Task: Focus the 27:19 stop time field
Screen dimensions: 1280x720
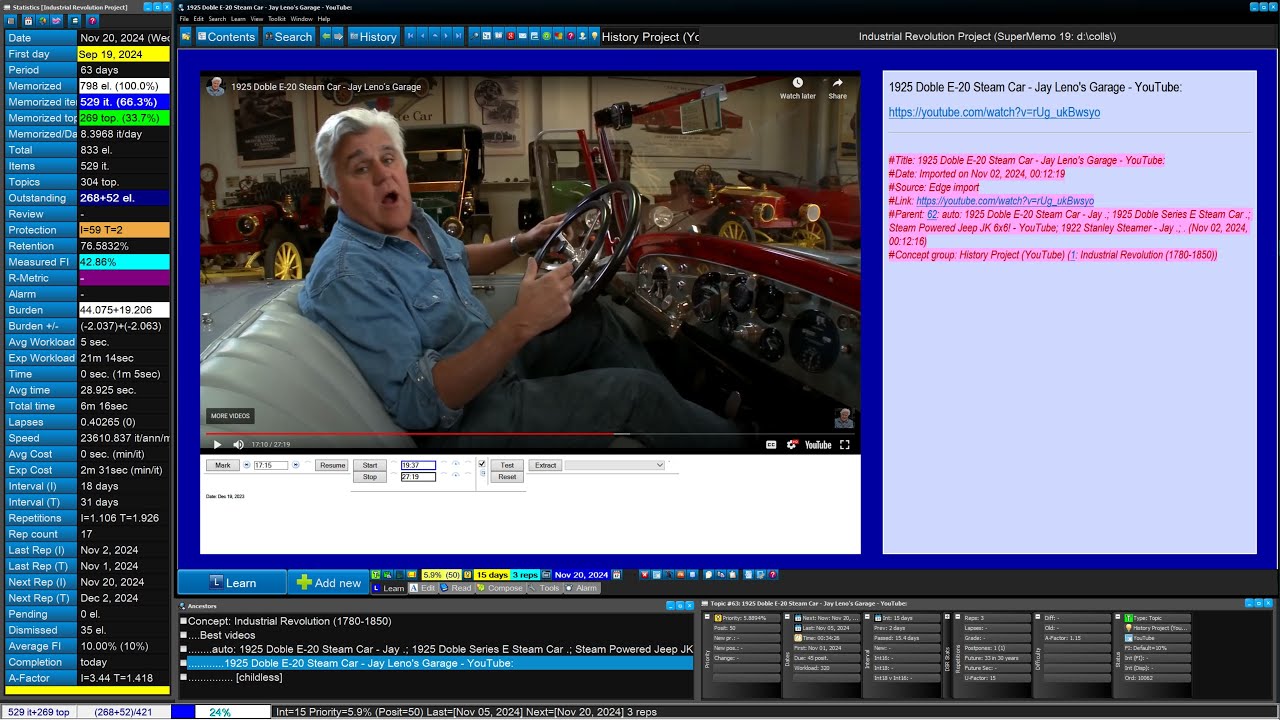Action: tap(418, 477)
